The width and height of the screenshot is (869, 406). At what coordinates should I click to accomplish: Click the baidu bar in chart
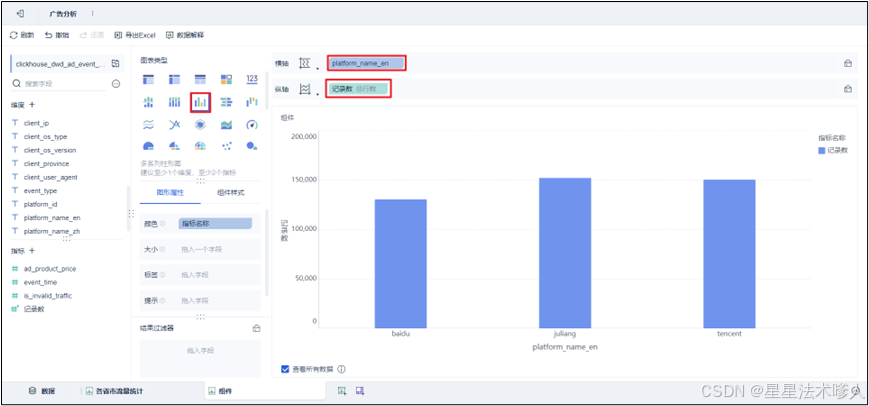point(401,264)
